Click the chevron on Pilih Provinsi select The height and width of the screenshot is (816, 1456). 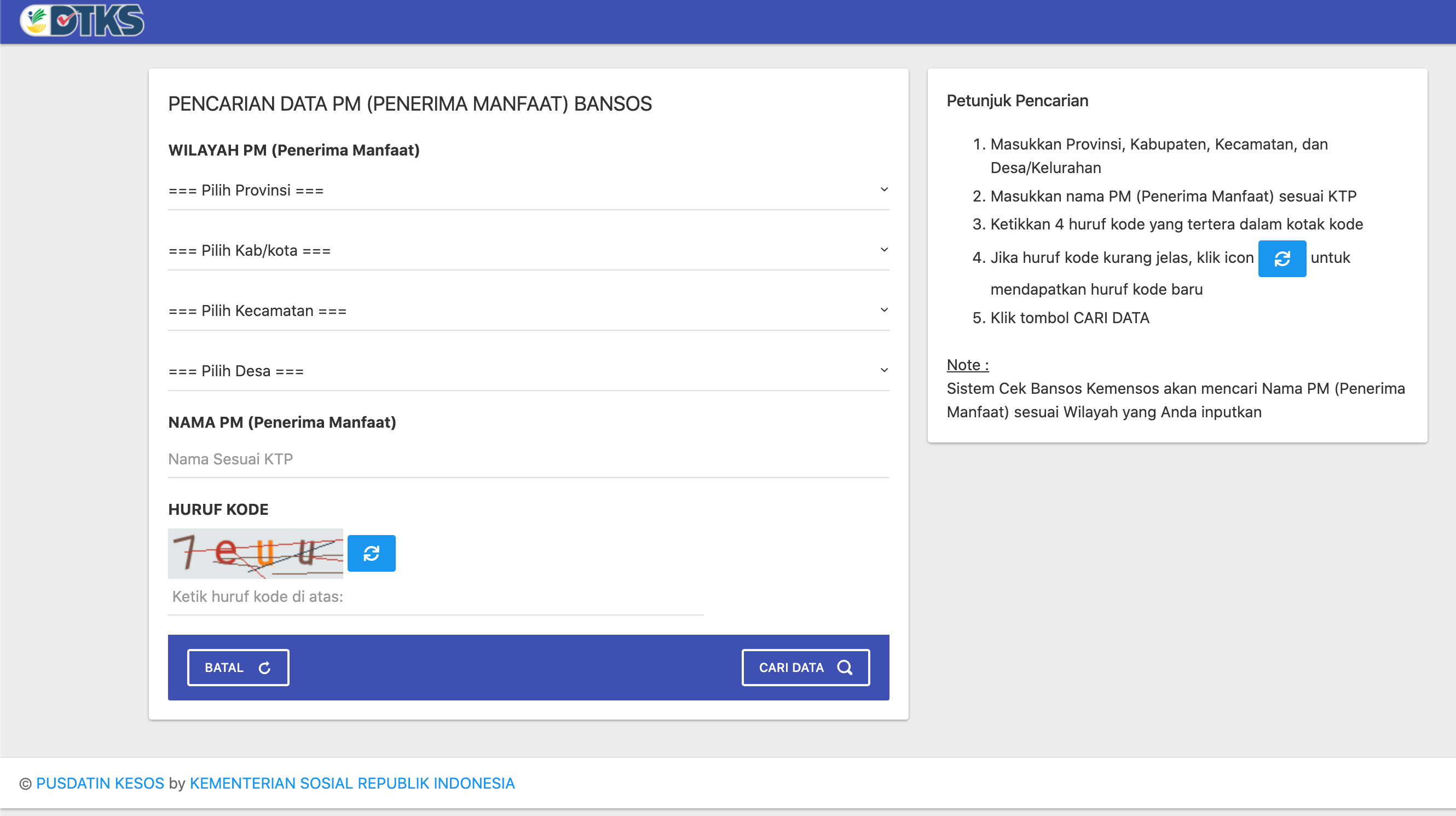click(x=885, y=190)
